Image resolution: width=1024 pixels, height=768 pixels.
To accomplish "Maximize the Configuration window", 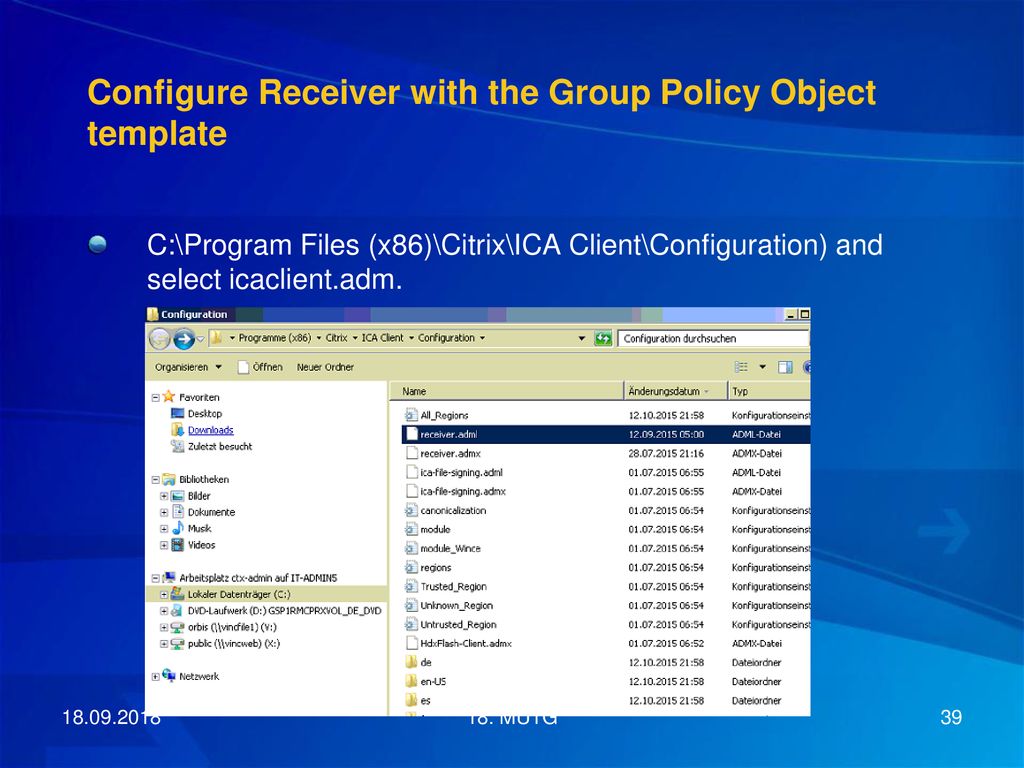I will 804,314.
